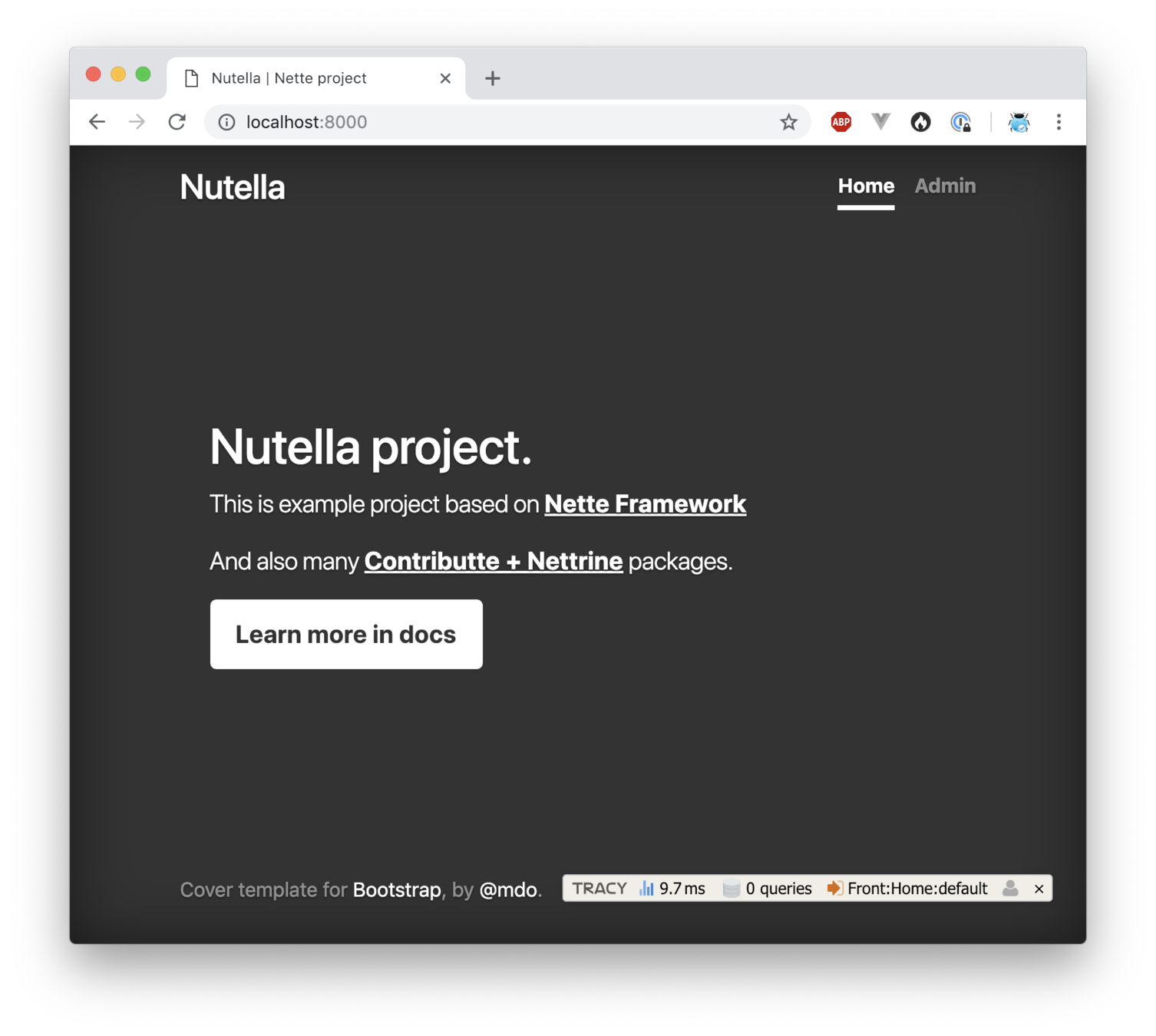Follow the Contributte + Nettrine link
1156x1036 pixels.
point(494,562)
